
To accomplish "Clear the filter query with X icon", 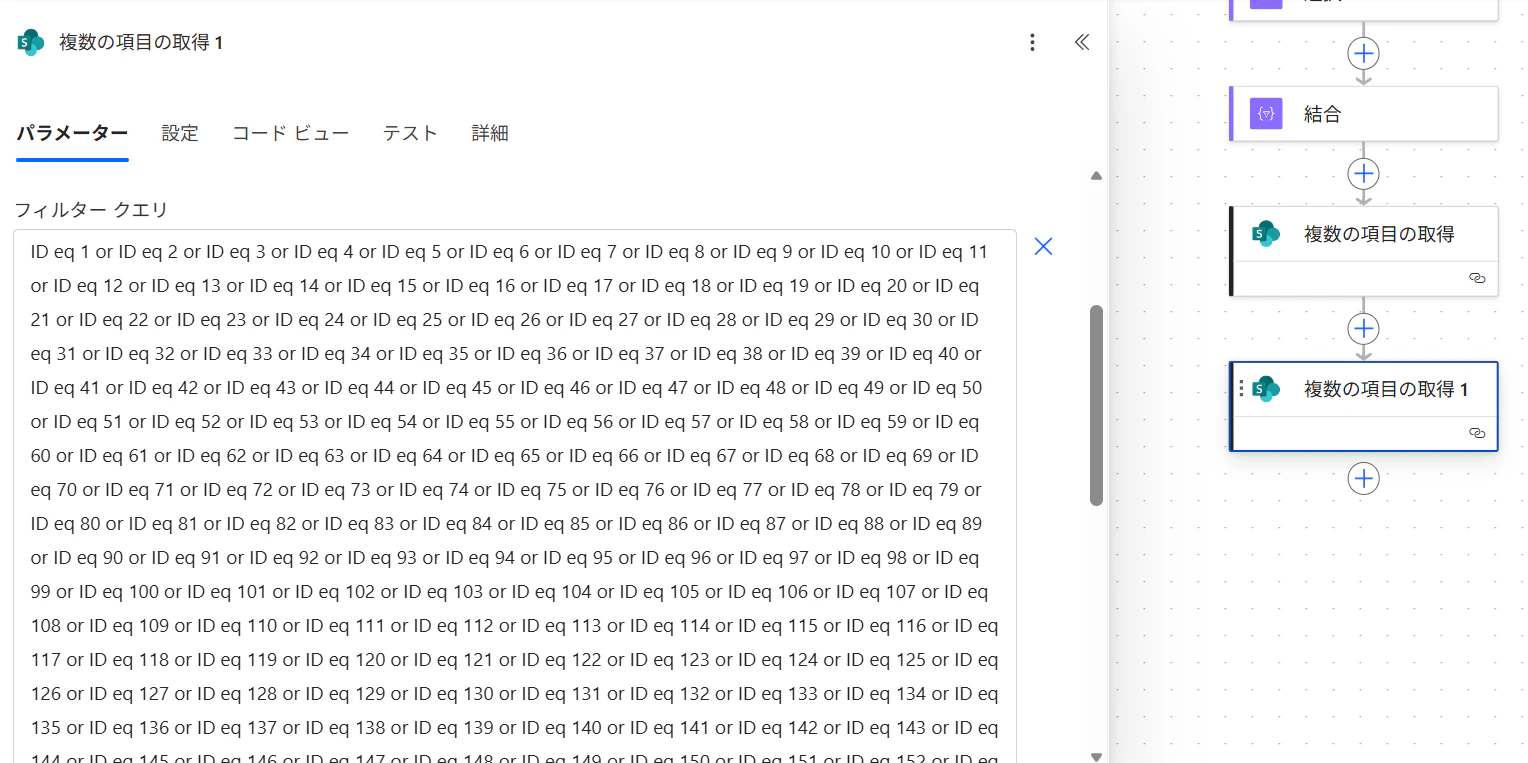I will 1043,246.
